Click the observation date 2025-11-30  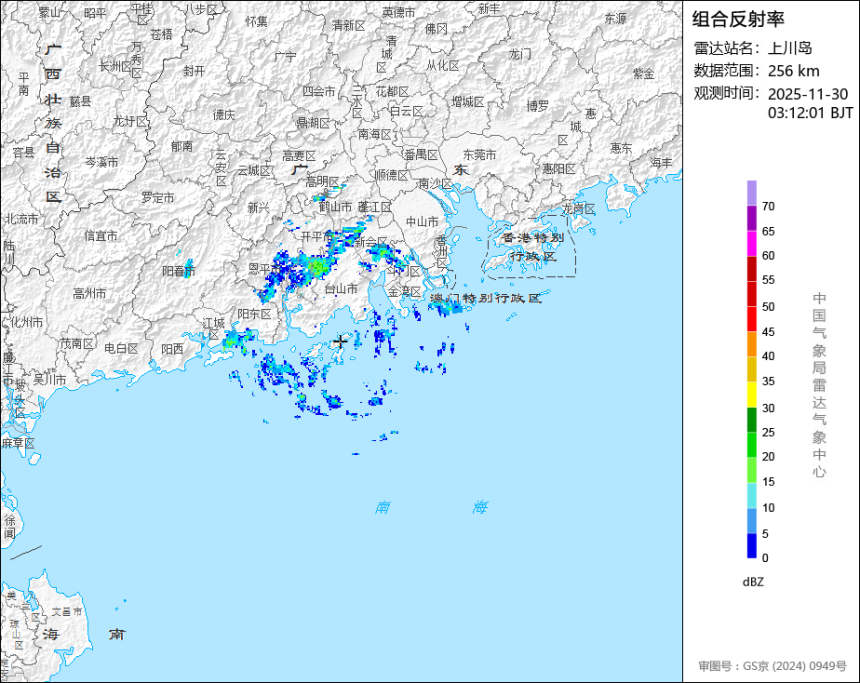808,94
